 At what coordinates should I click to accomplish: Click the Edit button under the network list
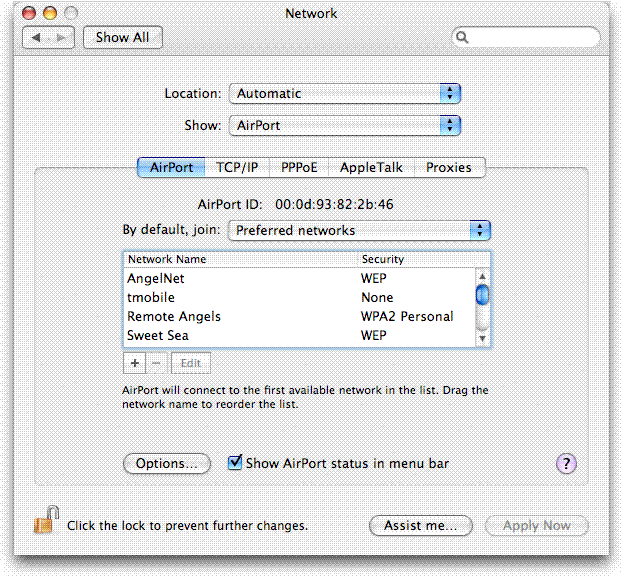[x=191, y=363]
